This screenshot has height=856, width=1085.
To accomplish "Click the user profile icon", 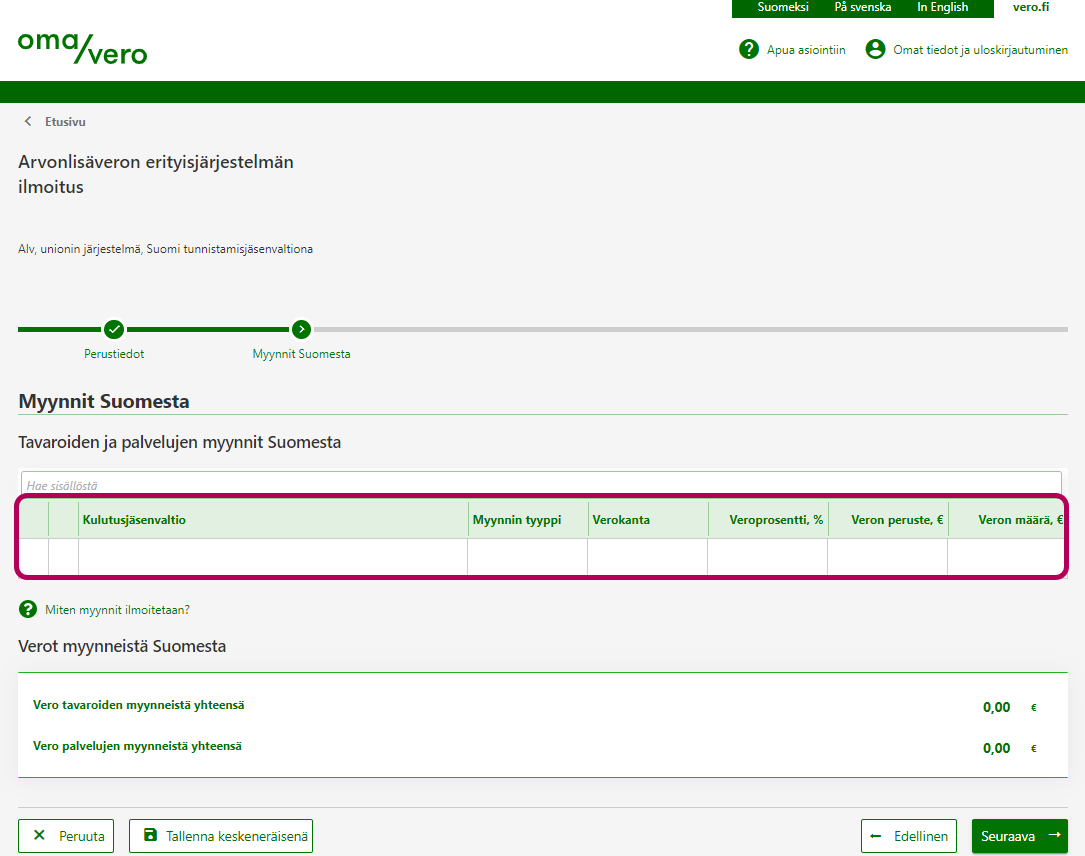I will pyautogui.click(x=876, y=49).
